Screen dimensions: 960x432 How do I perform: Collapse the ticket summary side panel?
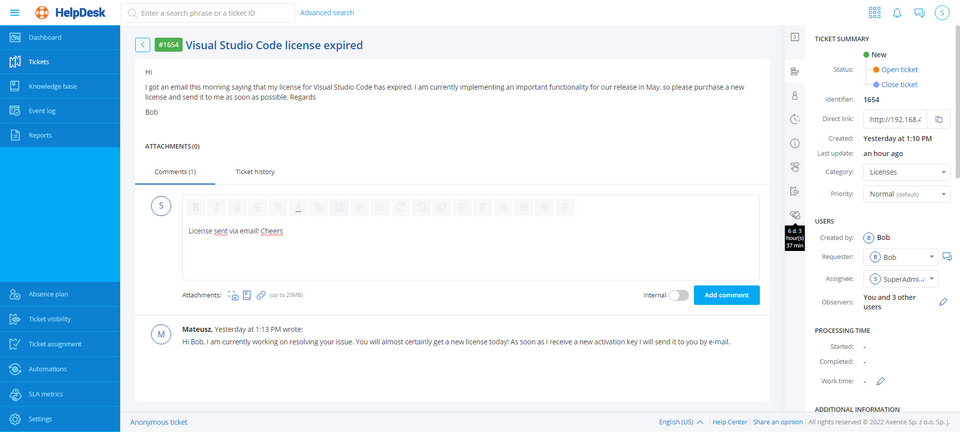[x=794, y=37]
